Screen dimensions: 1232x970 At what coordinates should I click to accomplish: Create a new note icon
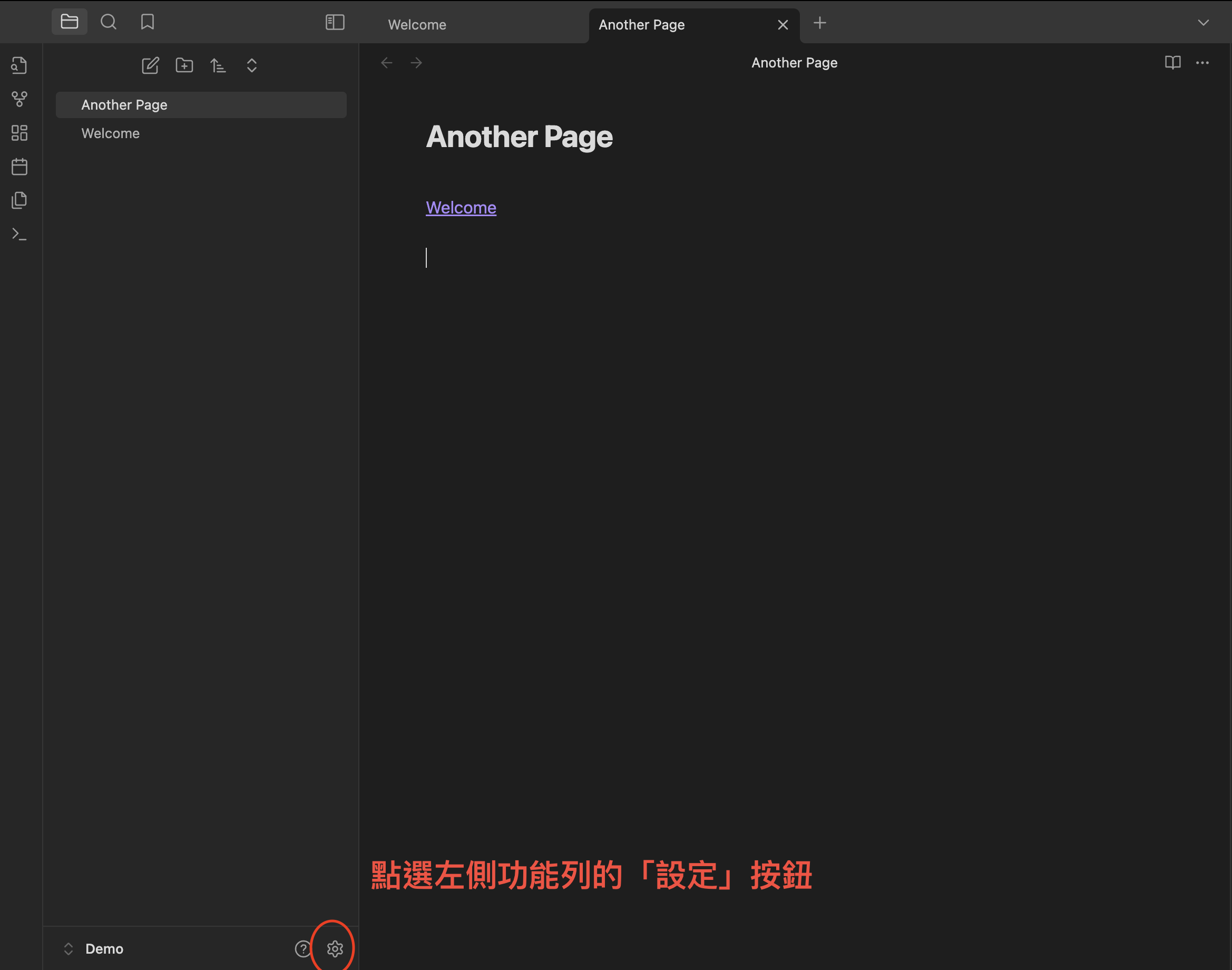[151, 65]
